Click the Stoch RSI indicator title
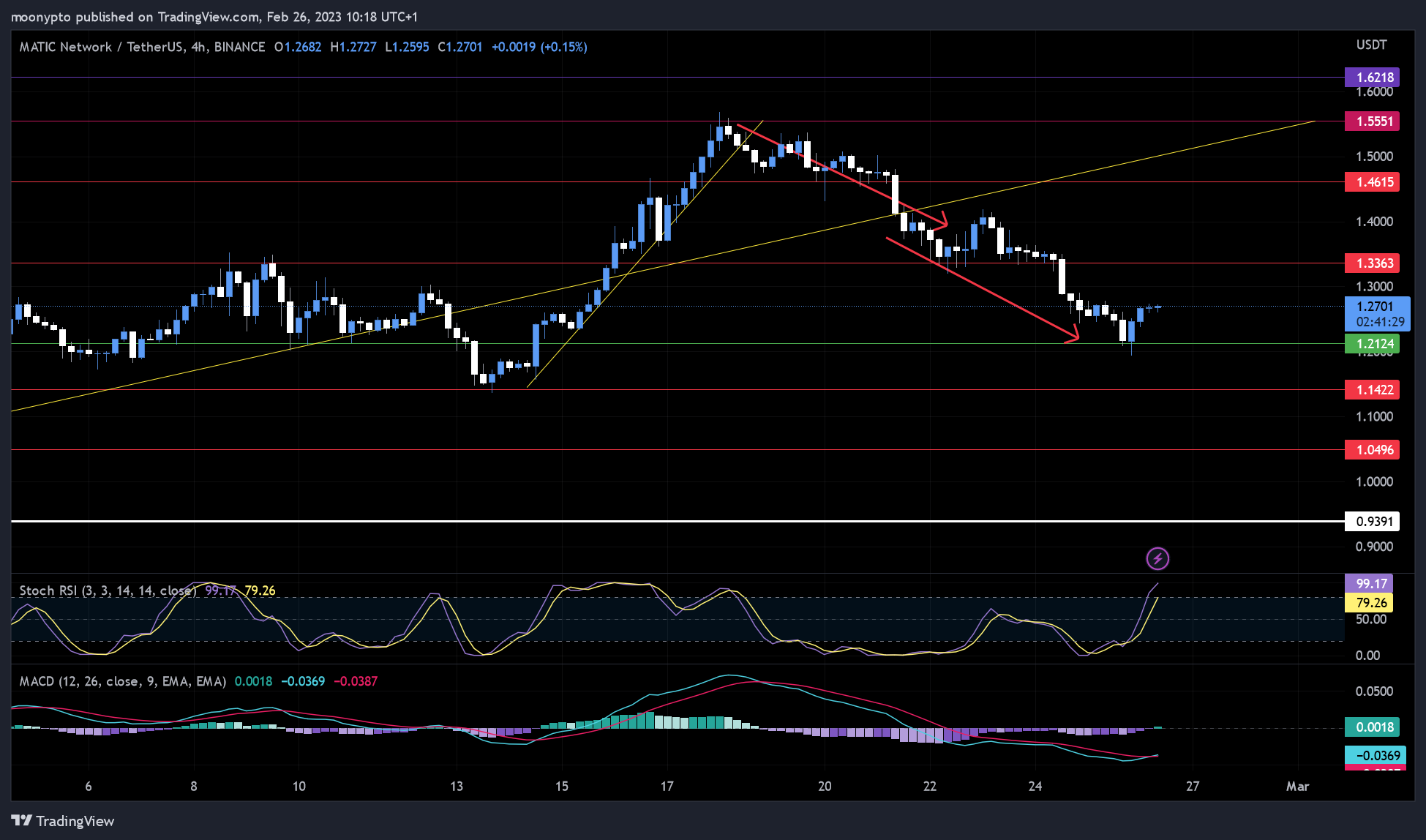This screenshot has height=840, width=1426. 108,590
